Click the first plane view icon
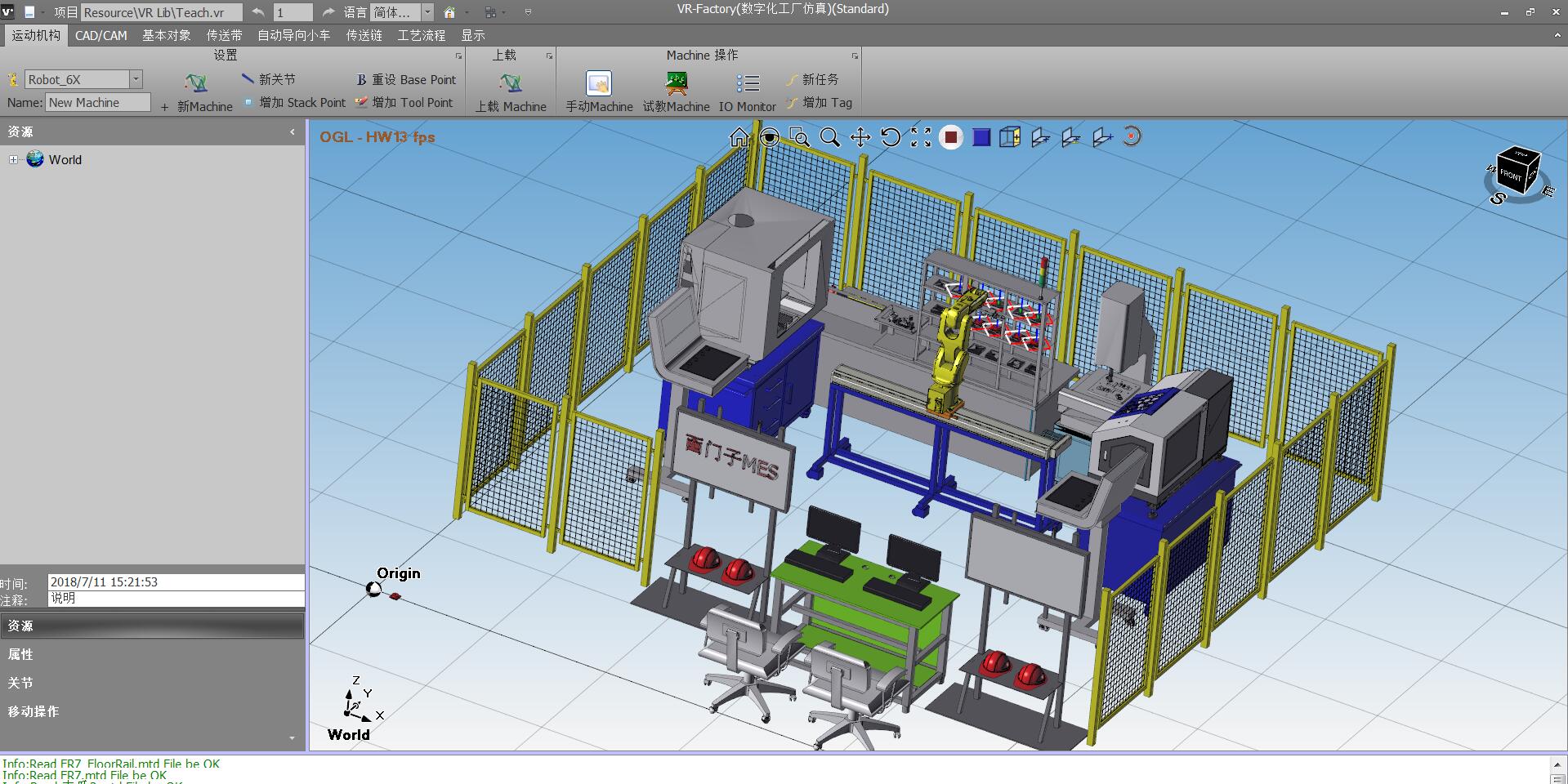1568x784 pixels. (1040, 137)
